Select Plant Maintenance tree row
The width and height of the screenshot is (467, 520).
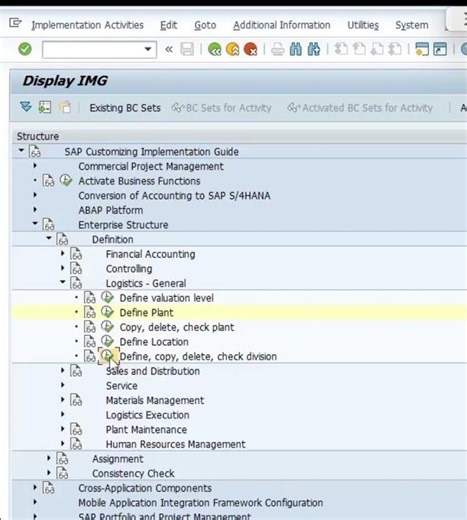[x=146, y=430]
